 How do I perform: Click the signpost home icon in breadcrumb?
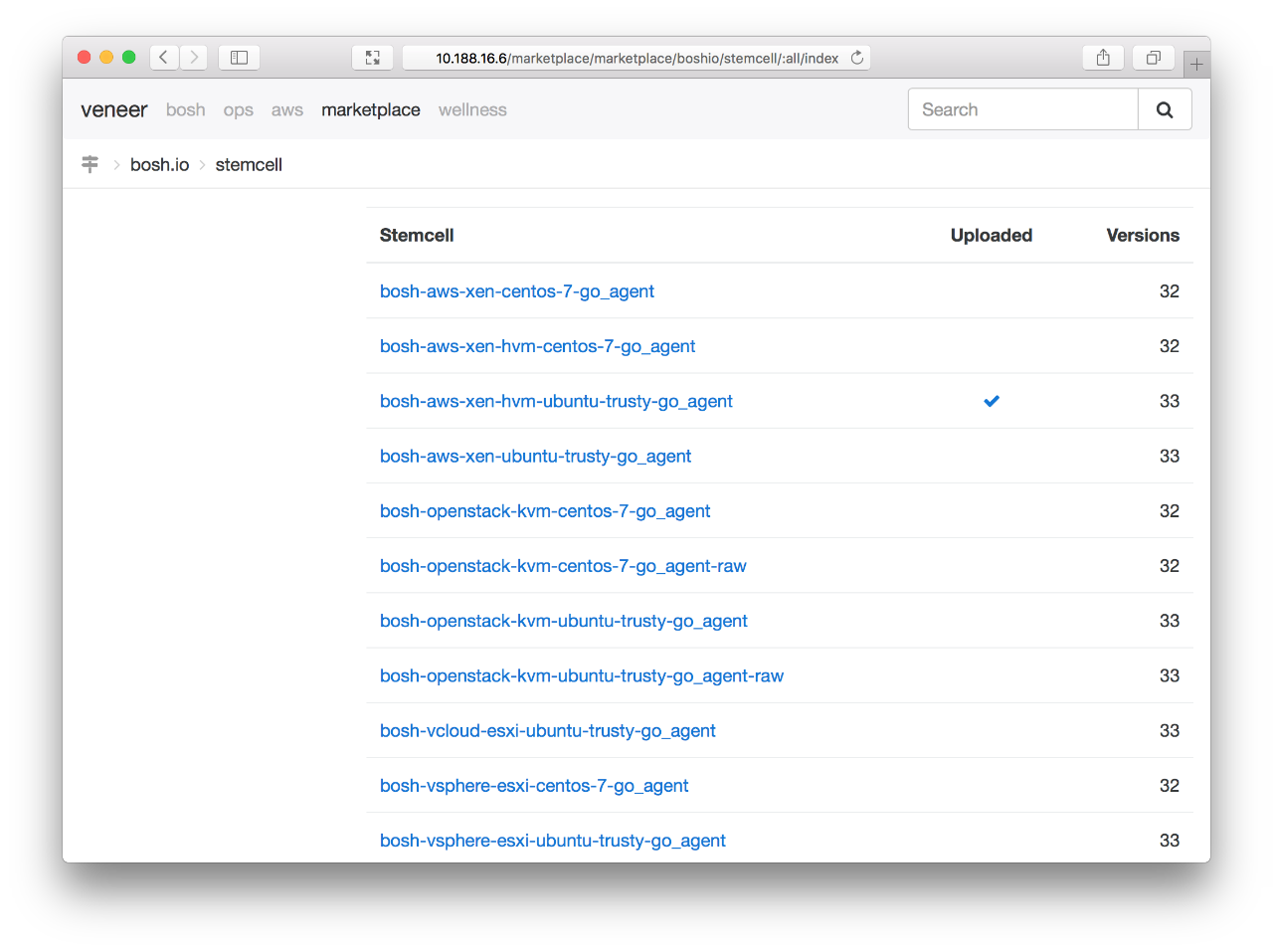pos(90,164)
